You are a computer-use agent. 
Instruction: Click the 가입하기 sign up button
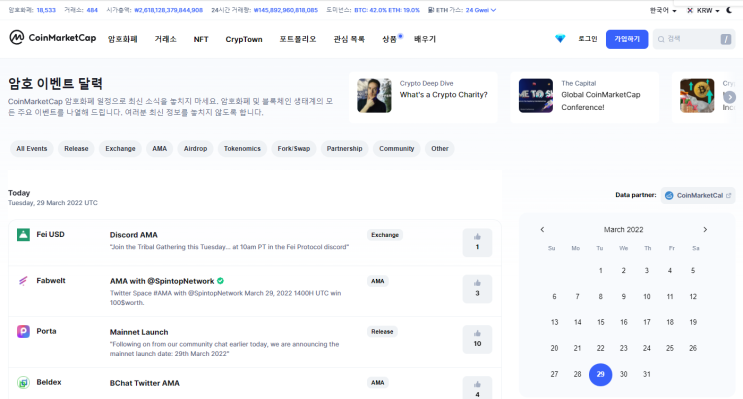627,39
